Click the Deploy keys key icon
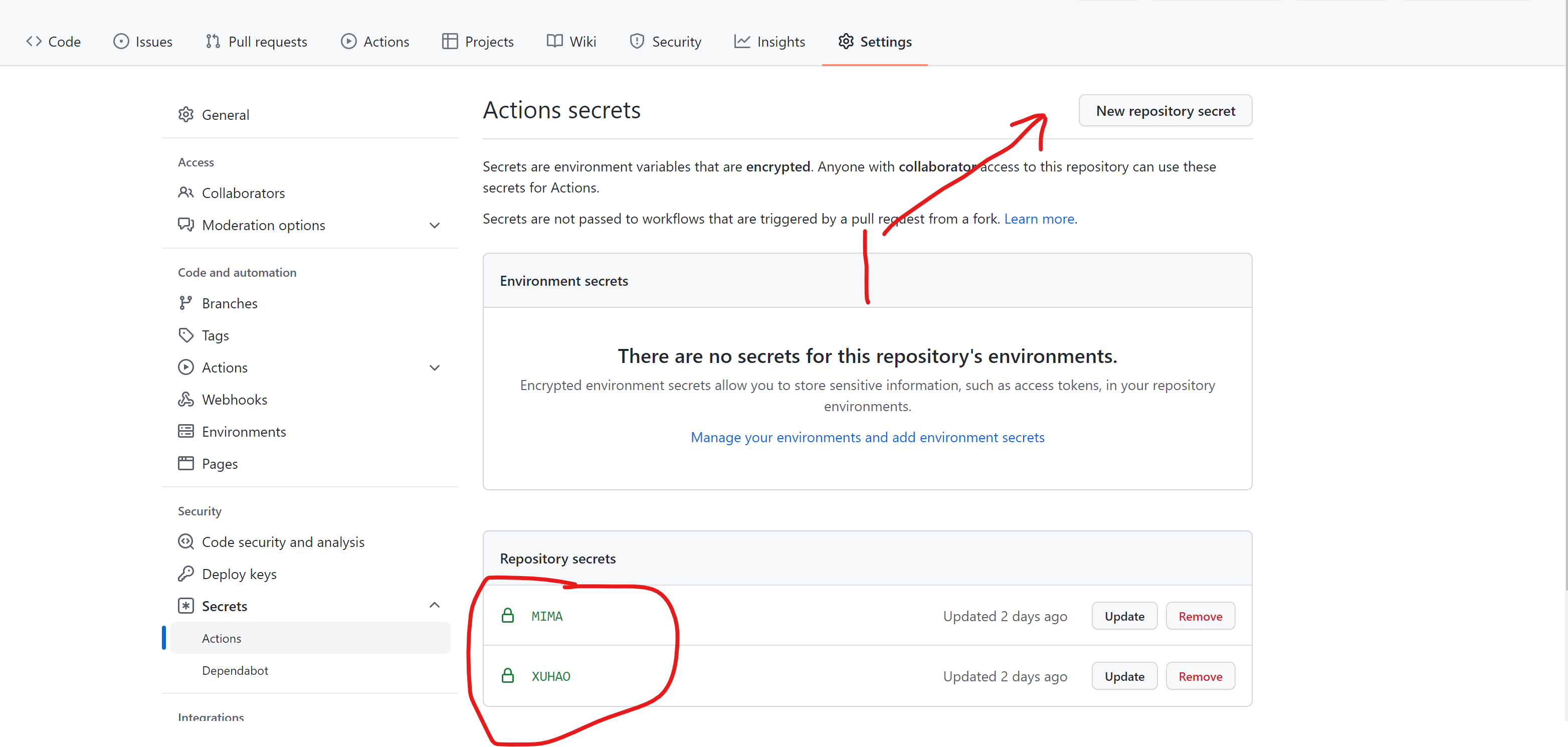The width and height of the screenshot is (1568, 747). click(185, 574)
